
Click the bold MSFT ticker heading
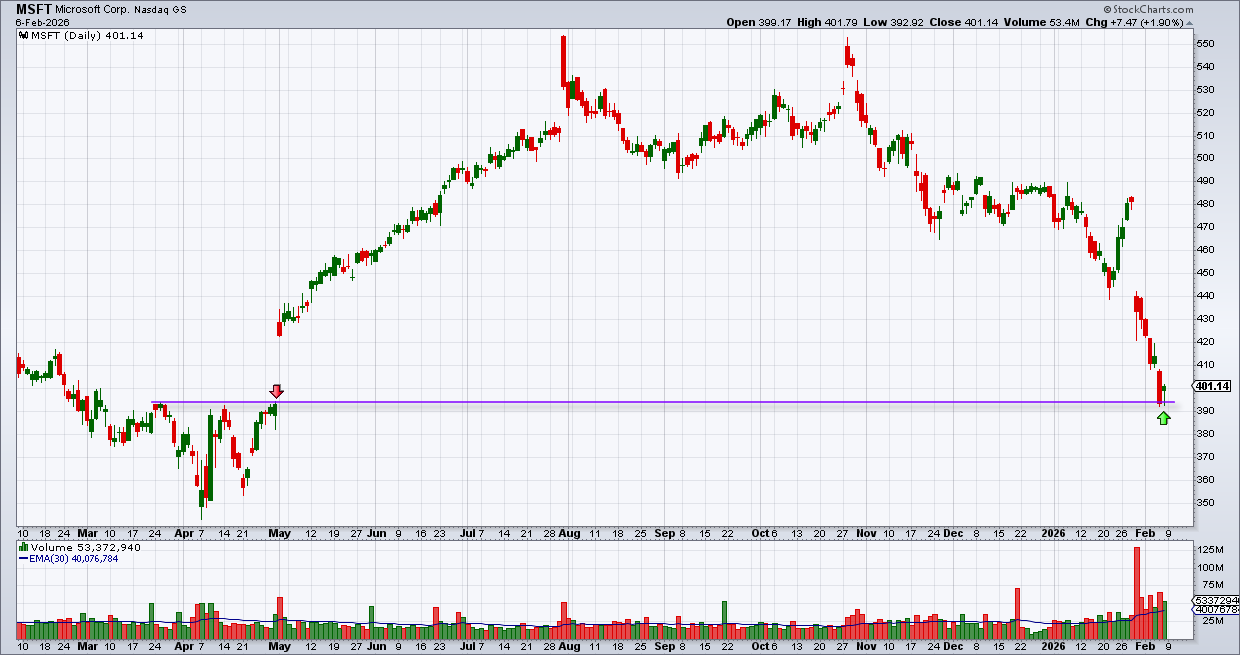(34, 8)
